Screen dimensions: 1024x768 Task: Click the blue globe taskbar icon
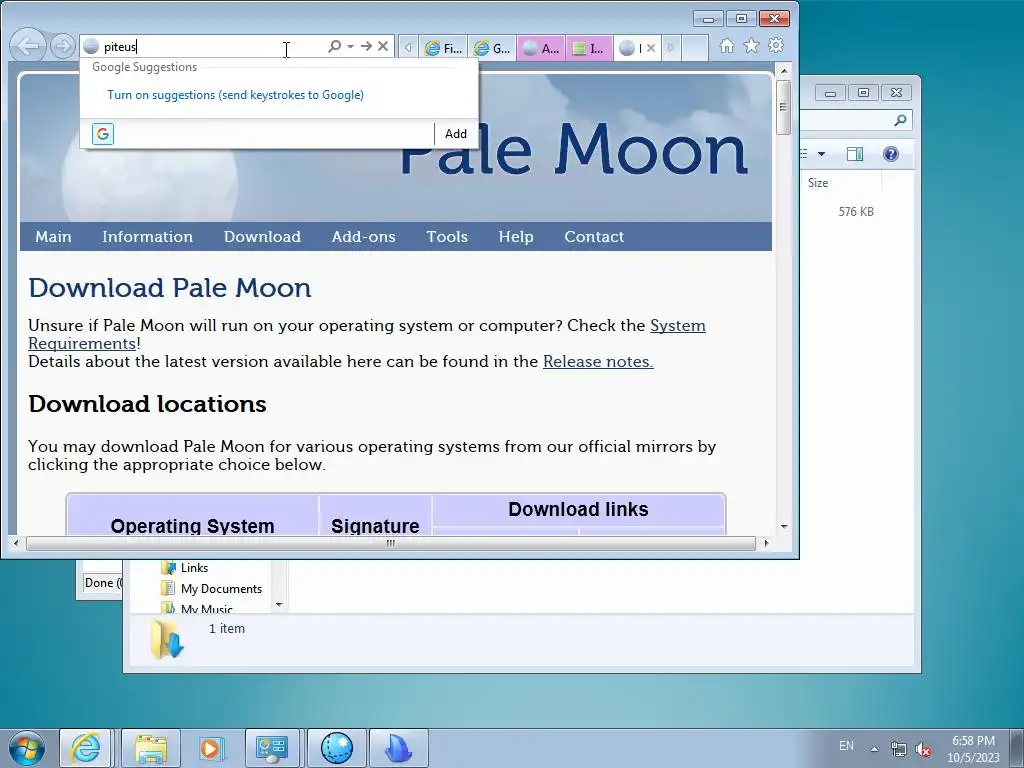point(337,748)
